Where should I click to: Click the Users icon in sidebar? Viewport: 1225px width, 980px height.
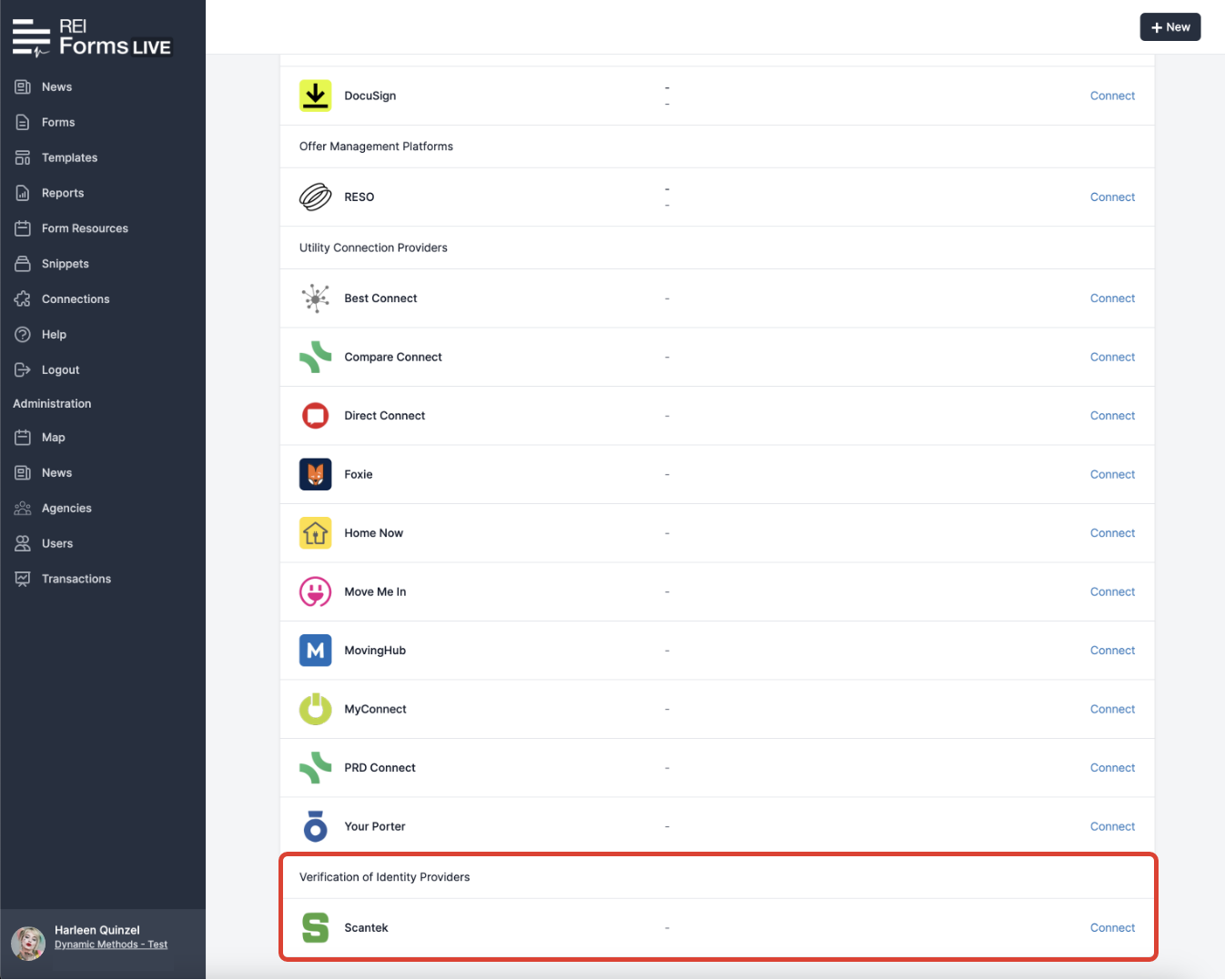pos(23,544)
